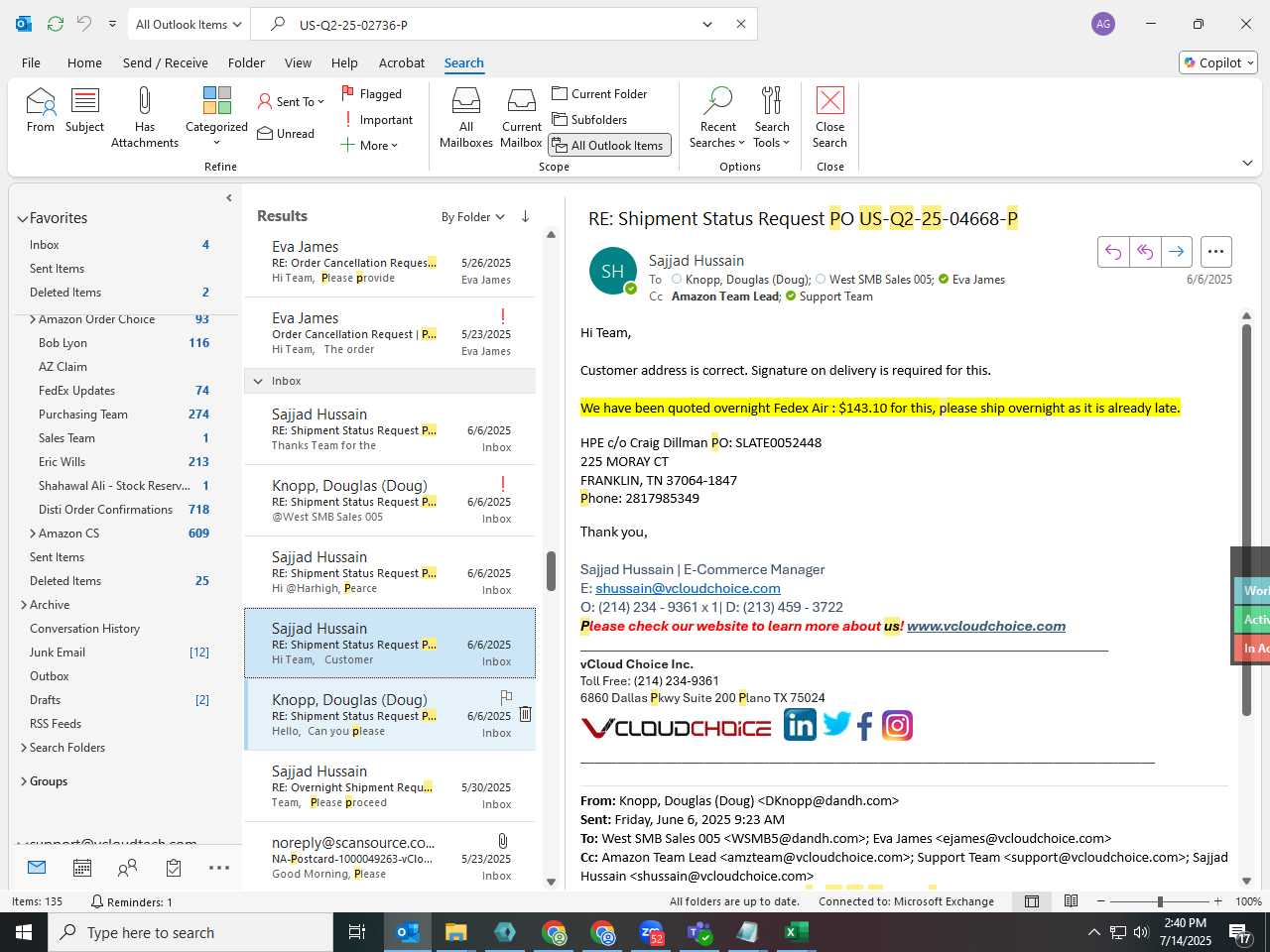Open By Folder sort dropdown

(x=472, y=217)
